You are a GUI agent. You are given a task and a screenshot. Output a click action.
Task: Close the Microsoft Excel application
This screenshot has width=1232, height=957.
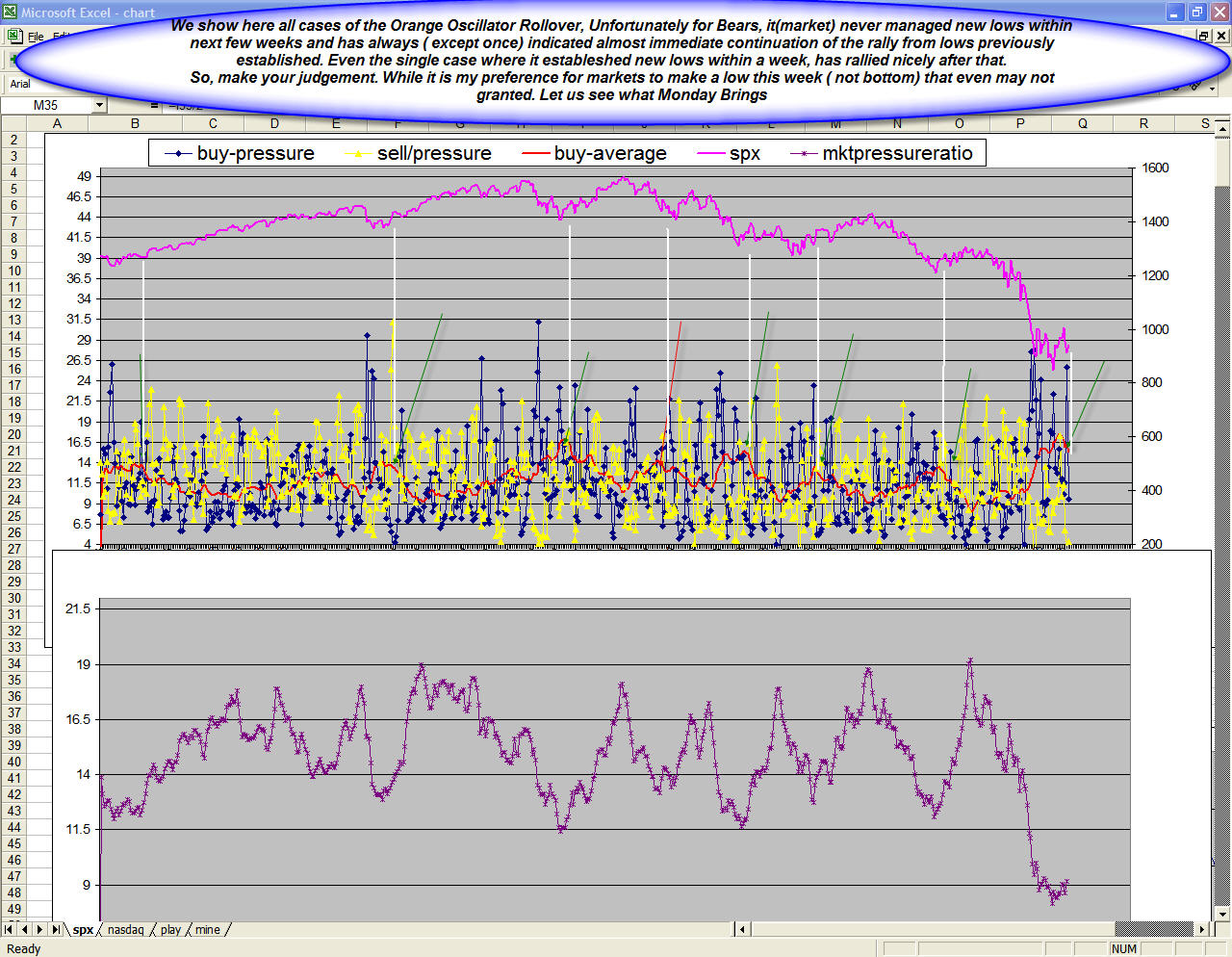(1219, 13)
